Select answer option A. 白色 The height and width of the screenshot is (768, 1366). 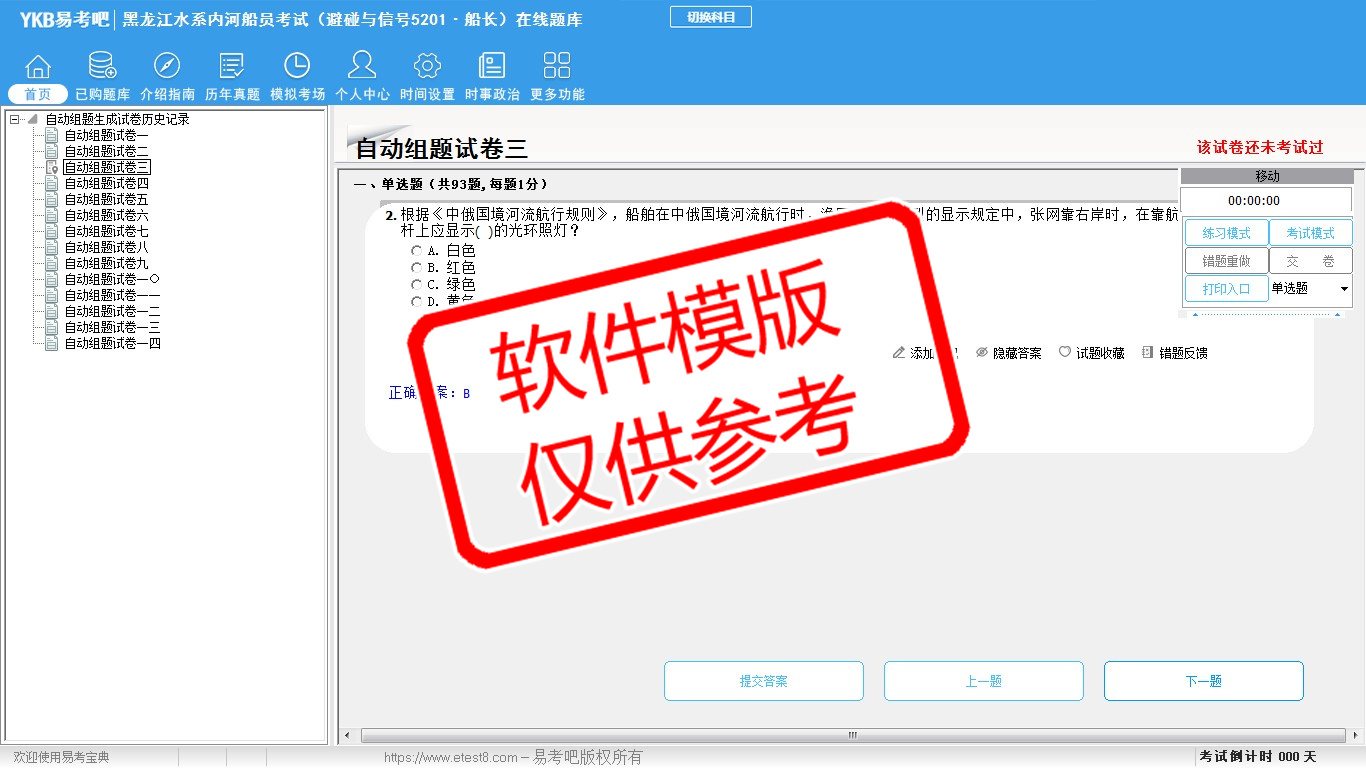(x=417, y=251)
